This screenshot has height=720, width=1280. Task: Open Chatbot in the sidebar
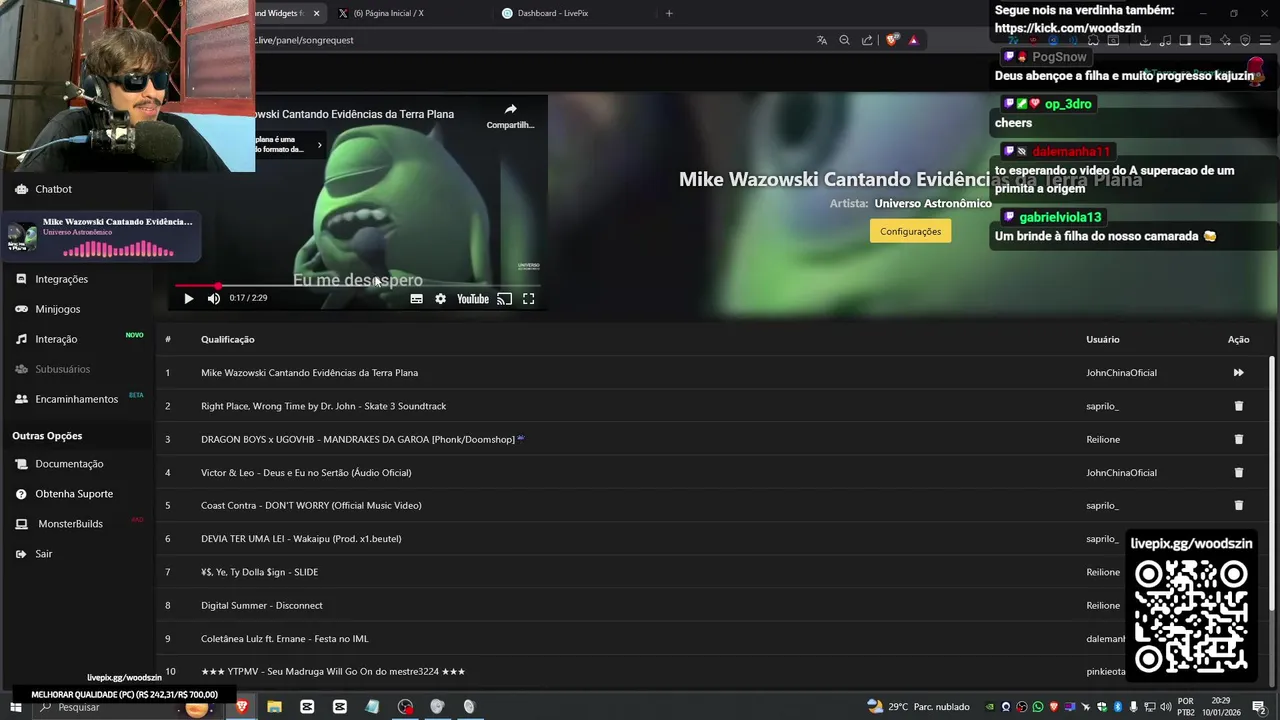(53, 189)
